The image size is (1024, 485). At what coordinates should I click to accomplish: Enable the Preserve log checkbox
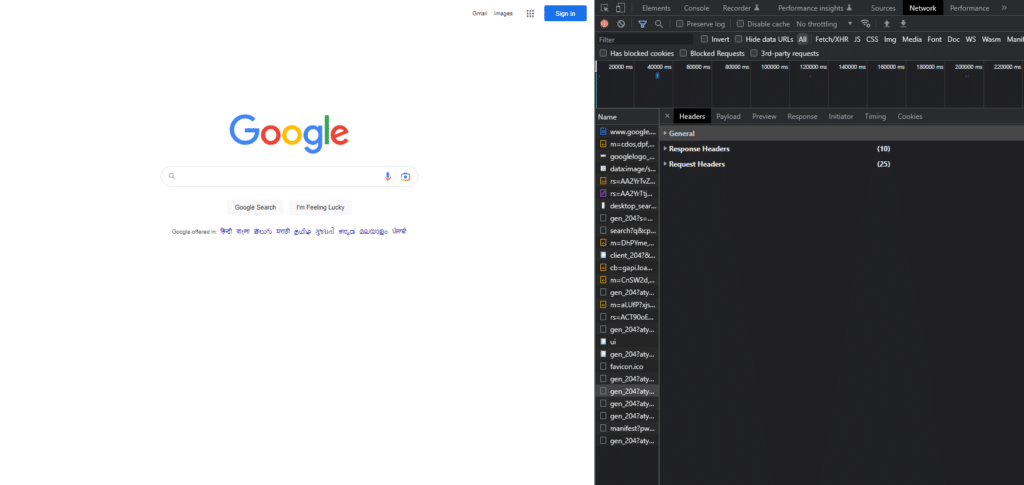pyautogui.click(x=680, y=23)
